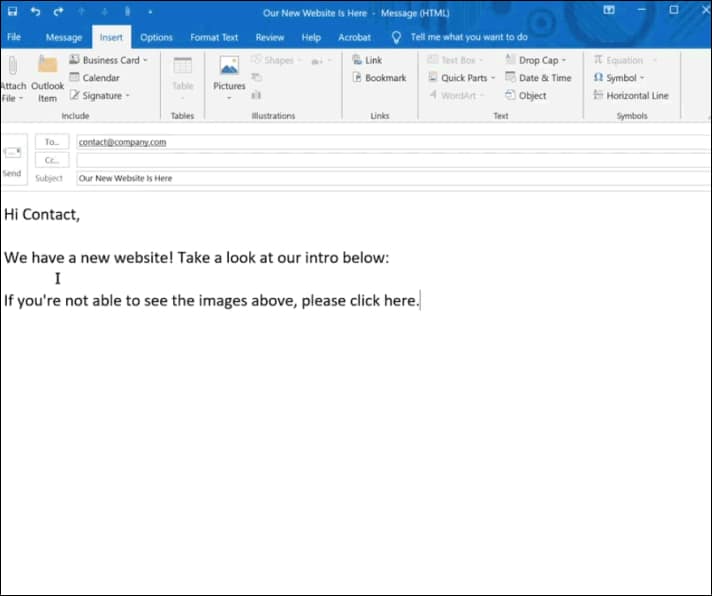Click the Save icon in title bar
This screenshot has height=596, width=712.
pyautogui.click(x=12, y=10)
